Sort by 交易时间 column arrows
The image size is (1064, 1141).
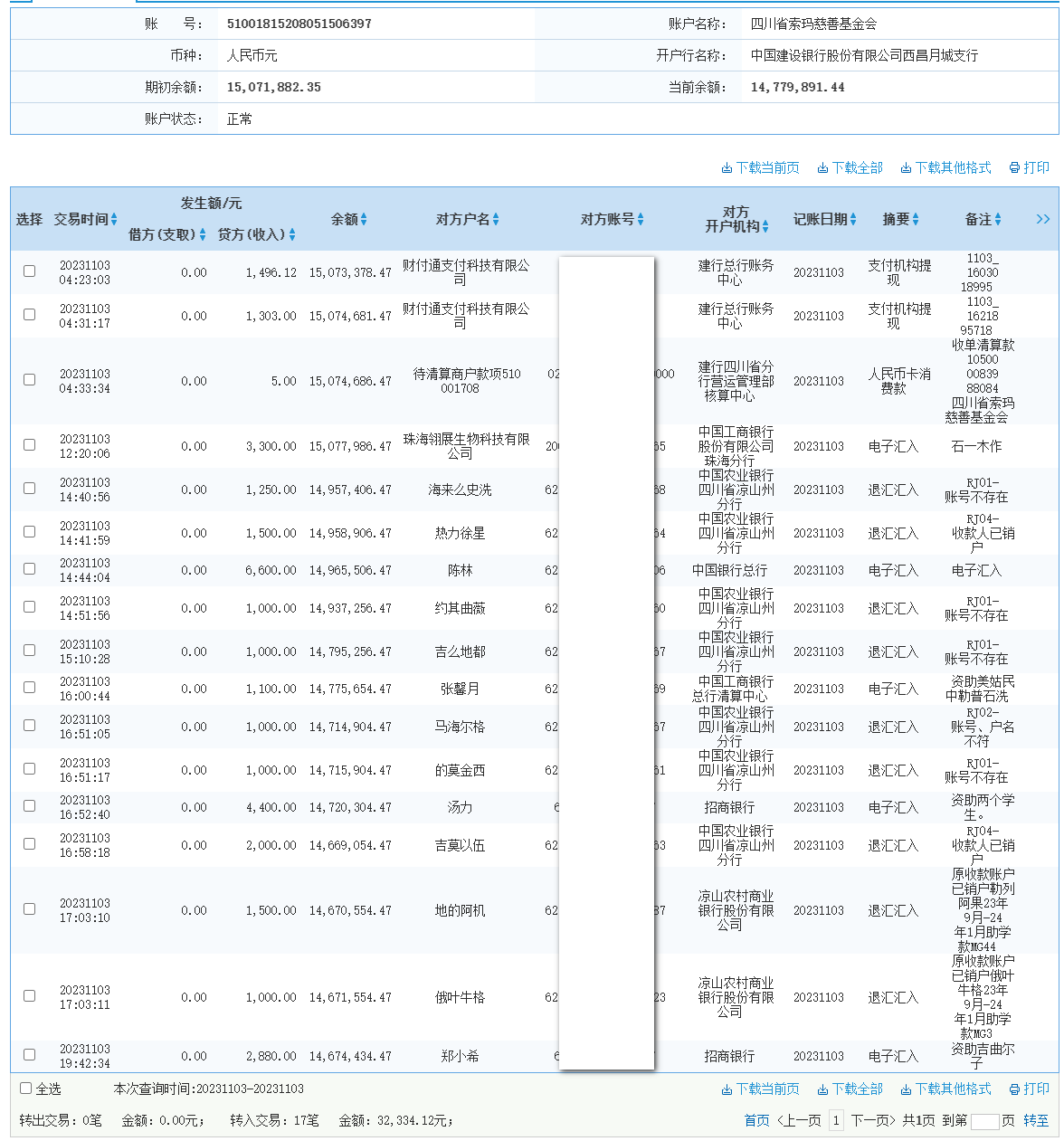[114, 220]
